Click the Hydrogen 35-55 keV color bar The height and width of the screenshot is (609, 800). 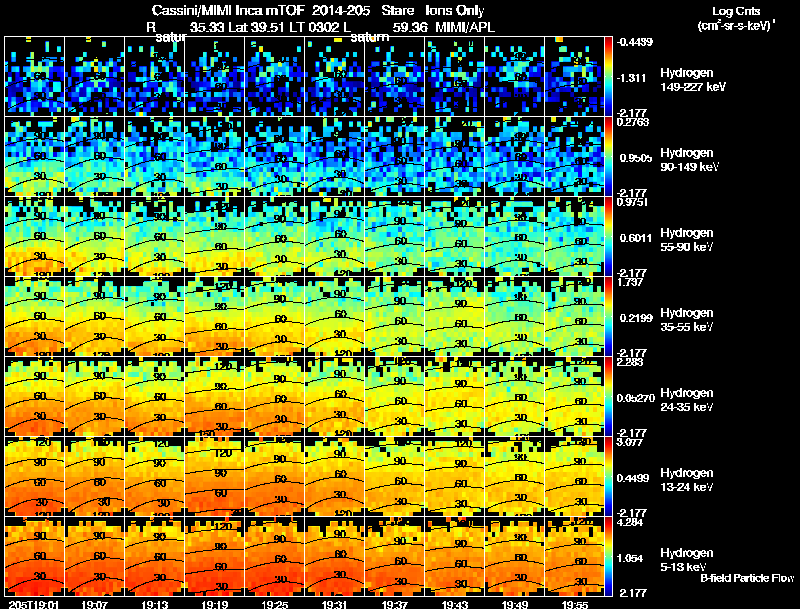tap(608, 316)
